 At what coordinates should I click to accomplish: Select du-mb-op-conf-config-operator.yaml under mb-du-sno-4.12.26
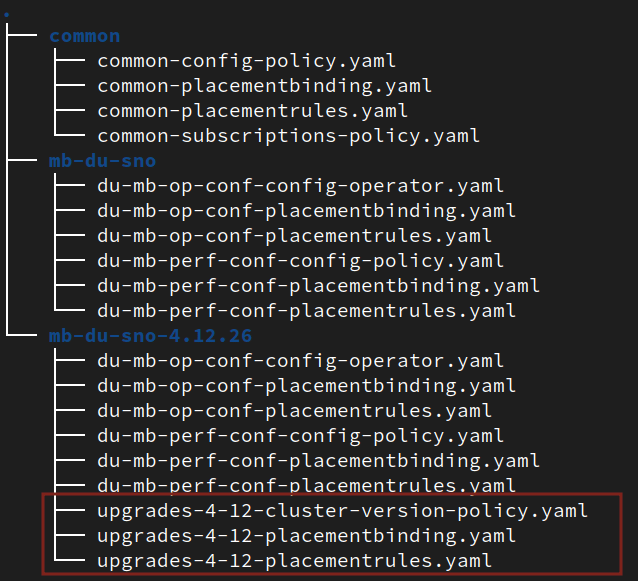pos(301,361)
